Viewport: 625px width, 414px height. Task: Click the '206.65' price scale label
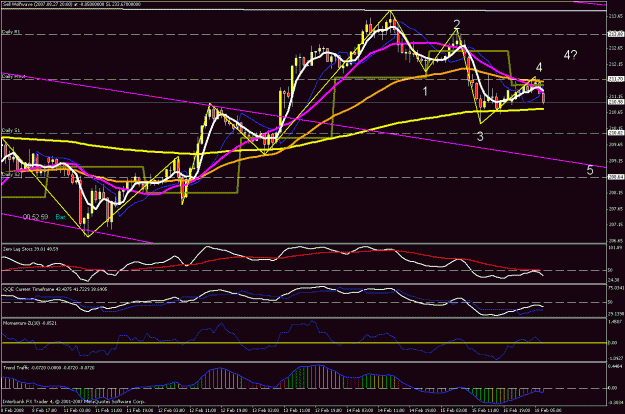pyautogui.click(x=616, y=241)
